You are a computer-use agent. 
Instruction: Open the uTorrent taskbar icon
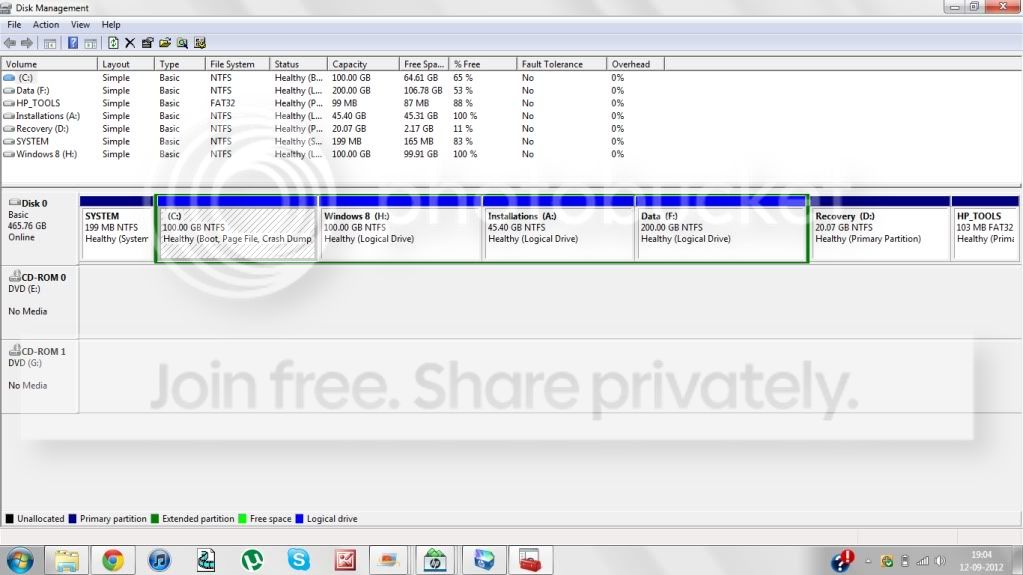[252, 560]
